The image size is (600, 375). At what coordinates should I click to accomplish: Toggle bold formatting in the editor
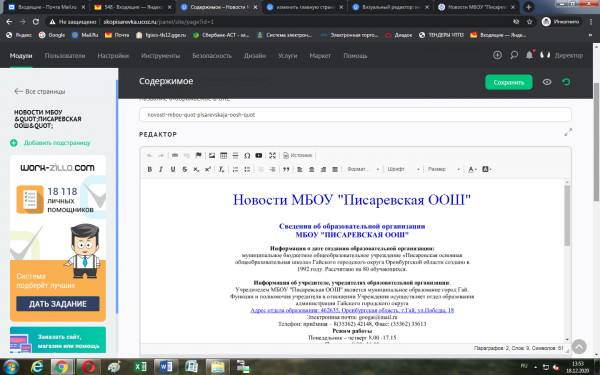coord(150,169)
